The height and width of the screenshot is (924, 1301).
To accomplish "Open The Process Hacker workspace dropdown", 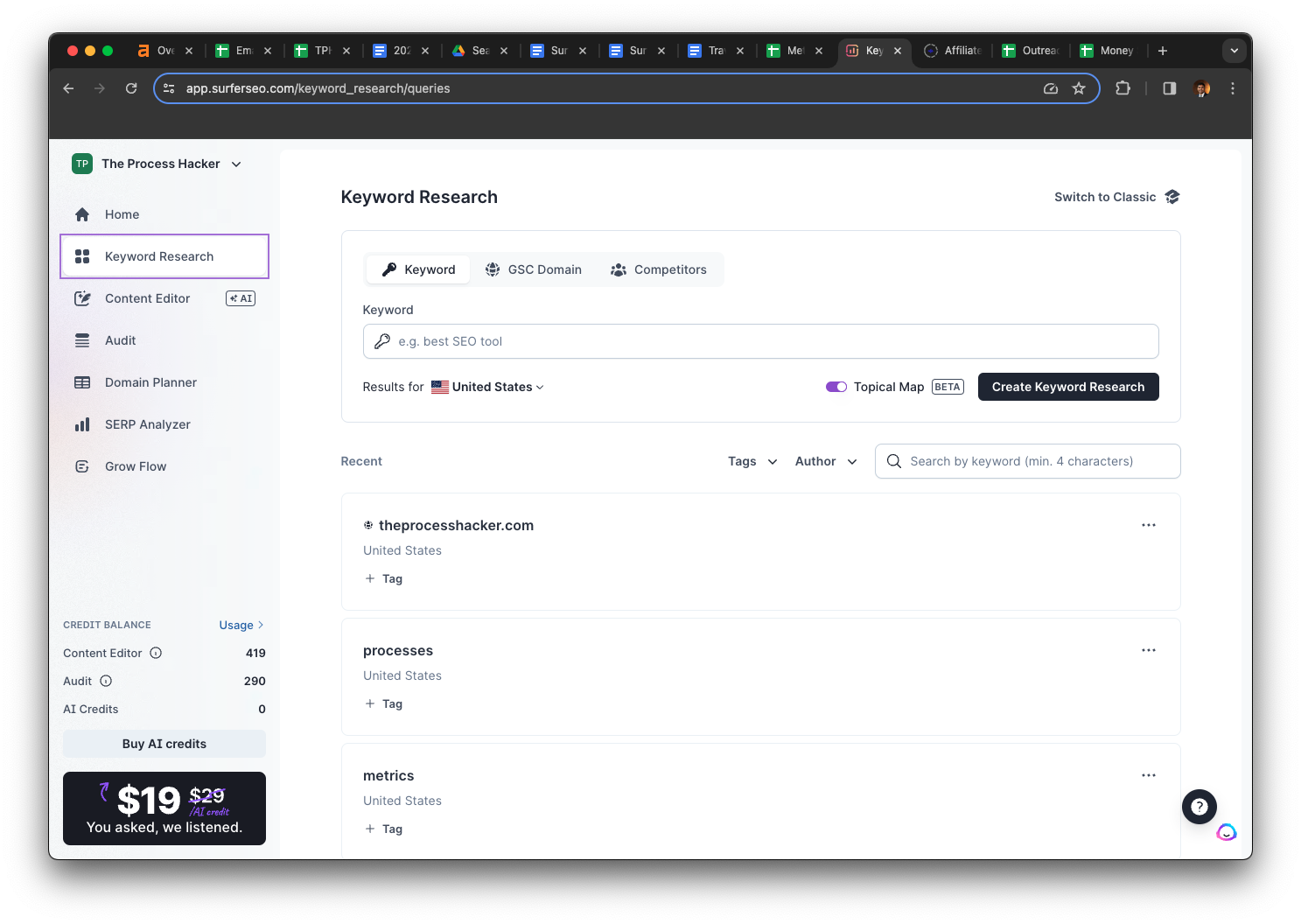I will [157, 164].
